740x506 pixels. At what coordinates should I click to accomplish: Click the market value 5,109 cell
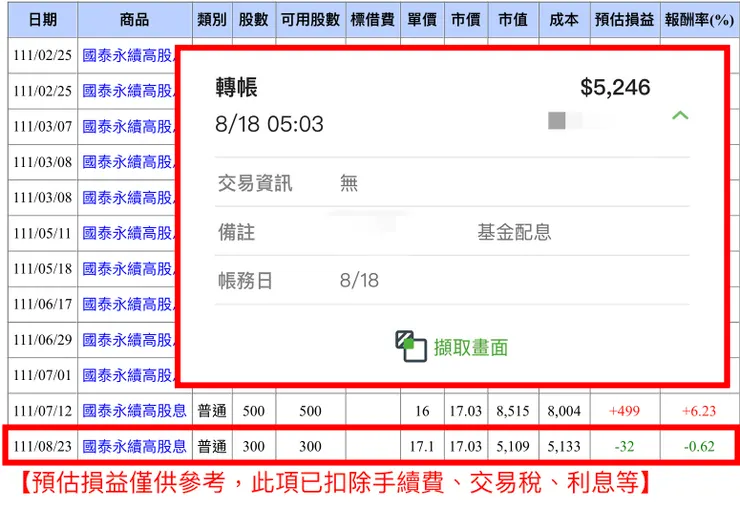pos(513,447)
